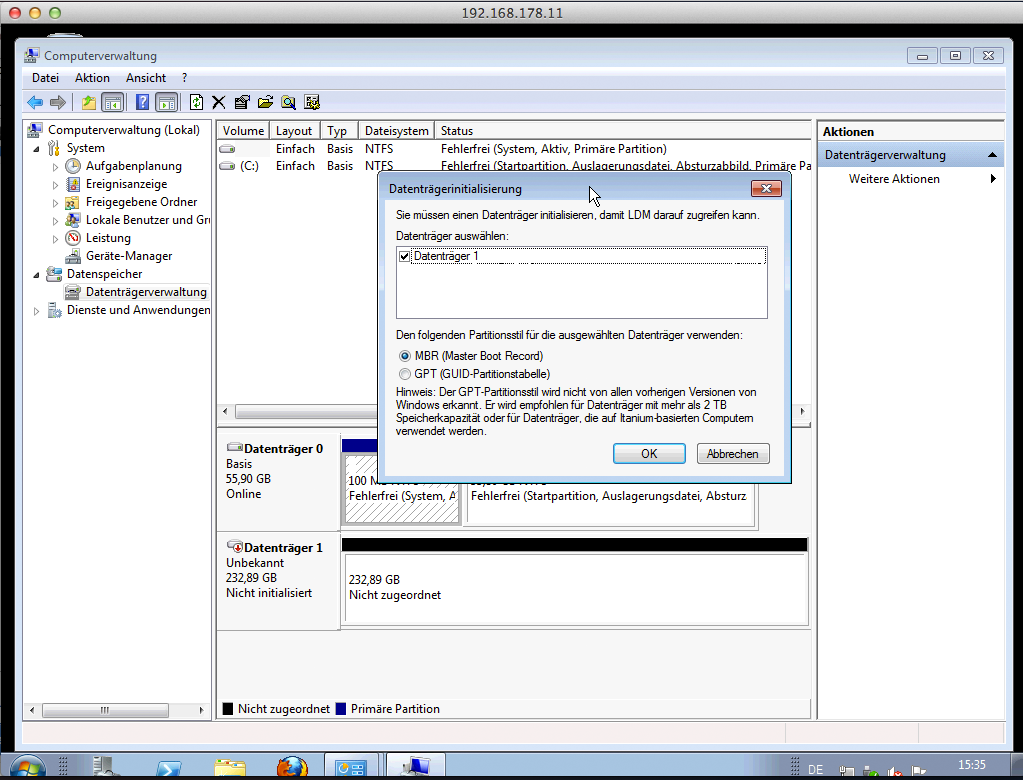Sort by the Layout column header
This screenshot has height=780, width=1023.
click(294, 131)
